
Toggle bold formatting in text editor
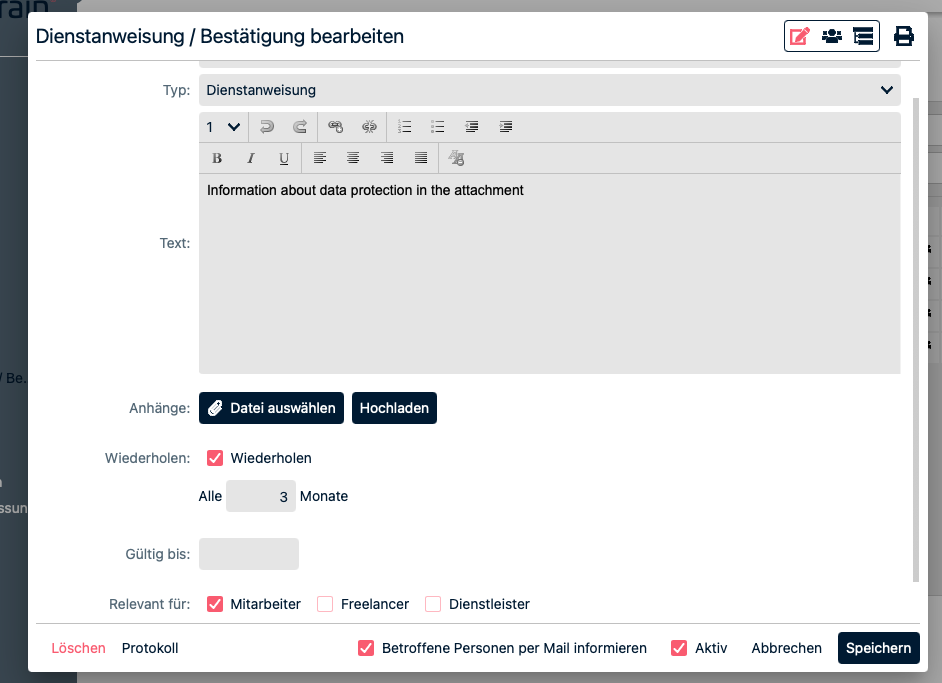click(x=217, y=158)
